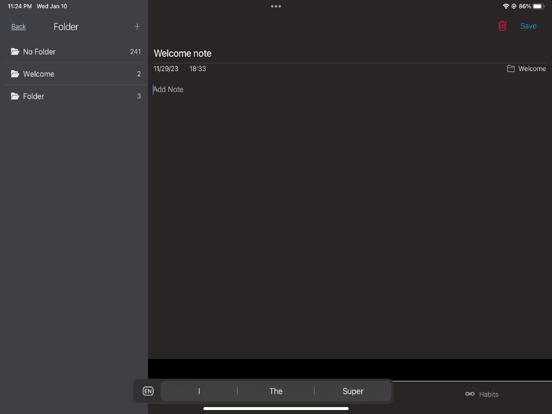The height and width of the screenshot is (414, 552).
Task: Open the No Folder row
Action: [76, 52]
